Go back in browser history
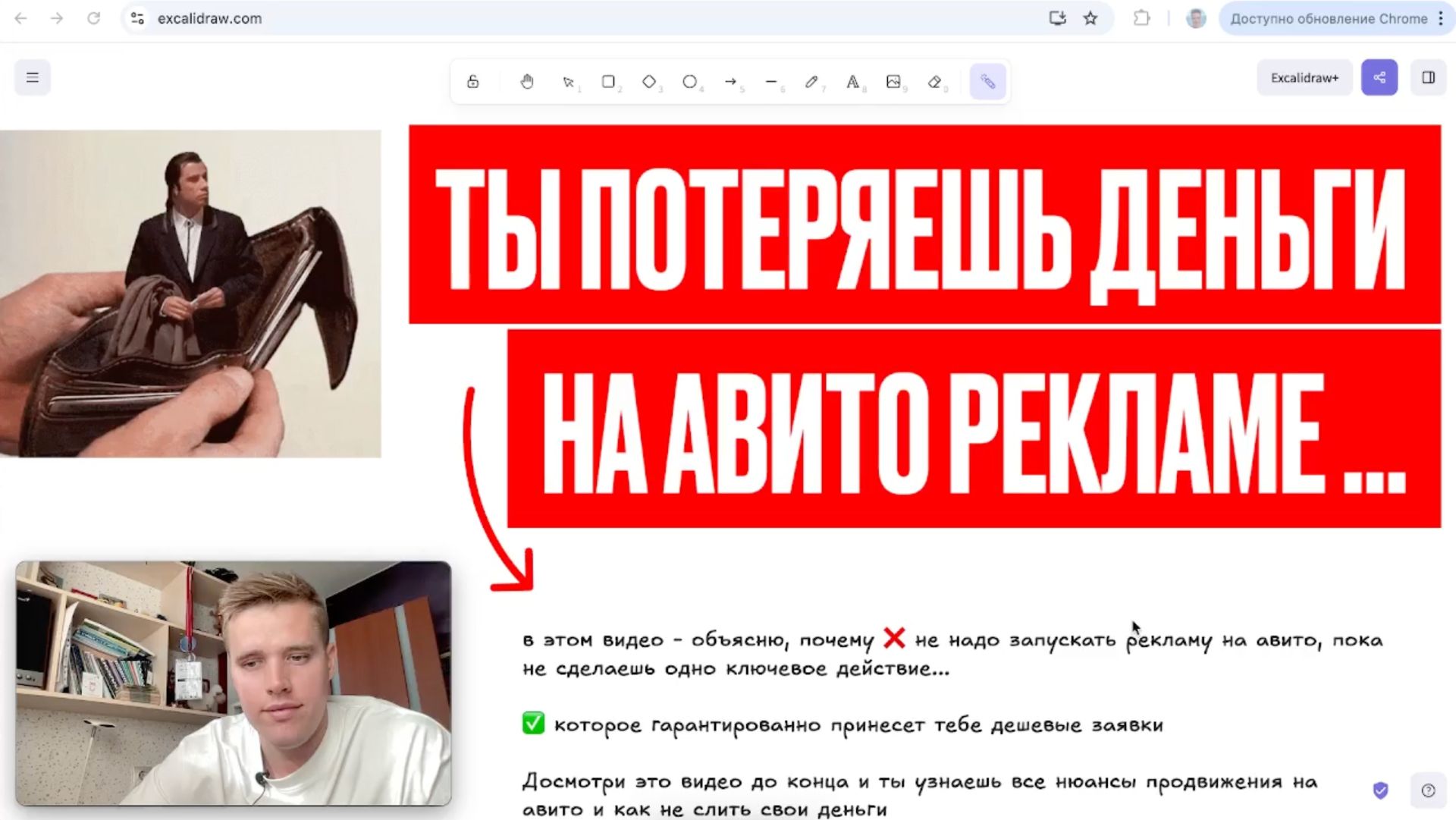This screenshot has width=1456, height=820. [x=21, y=18]
